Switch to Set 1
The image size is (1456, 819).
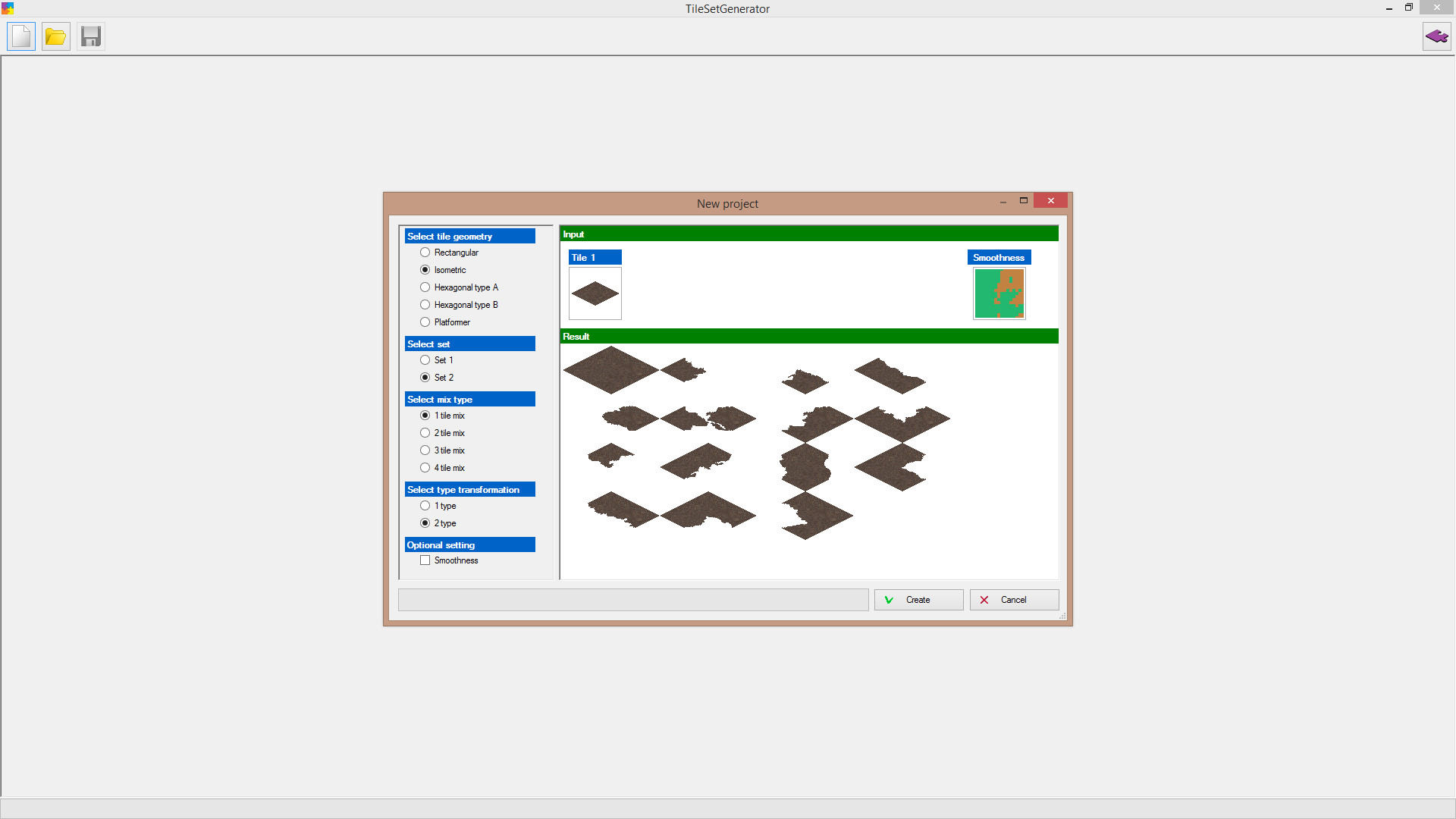click(425, 360)
